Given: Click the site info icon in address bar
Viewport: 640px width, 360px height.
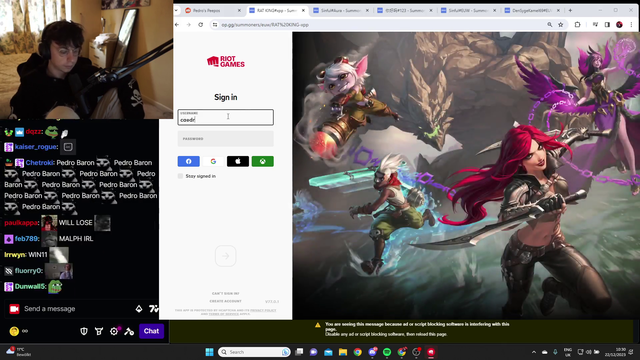Looking at the screenshot, I should pyautogui.click(x=215, y=25).
